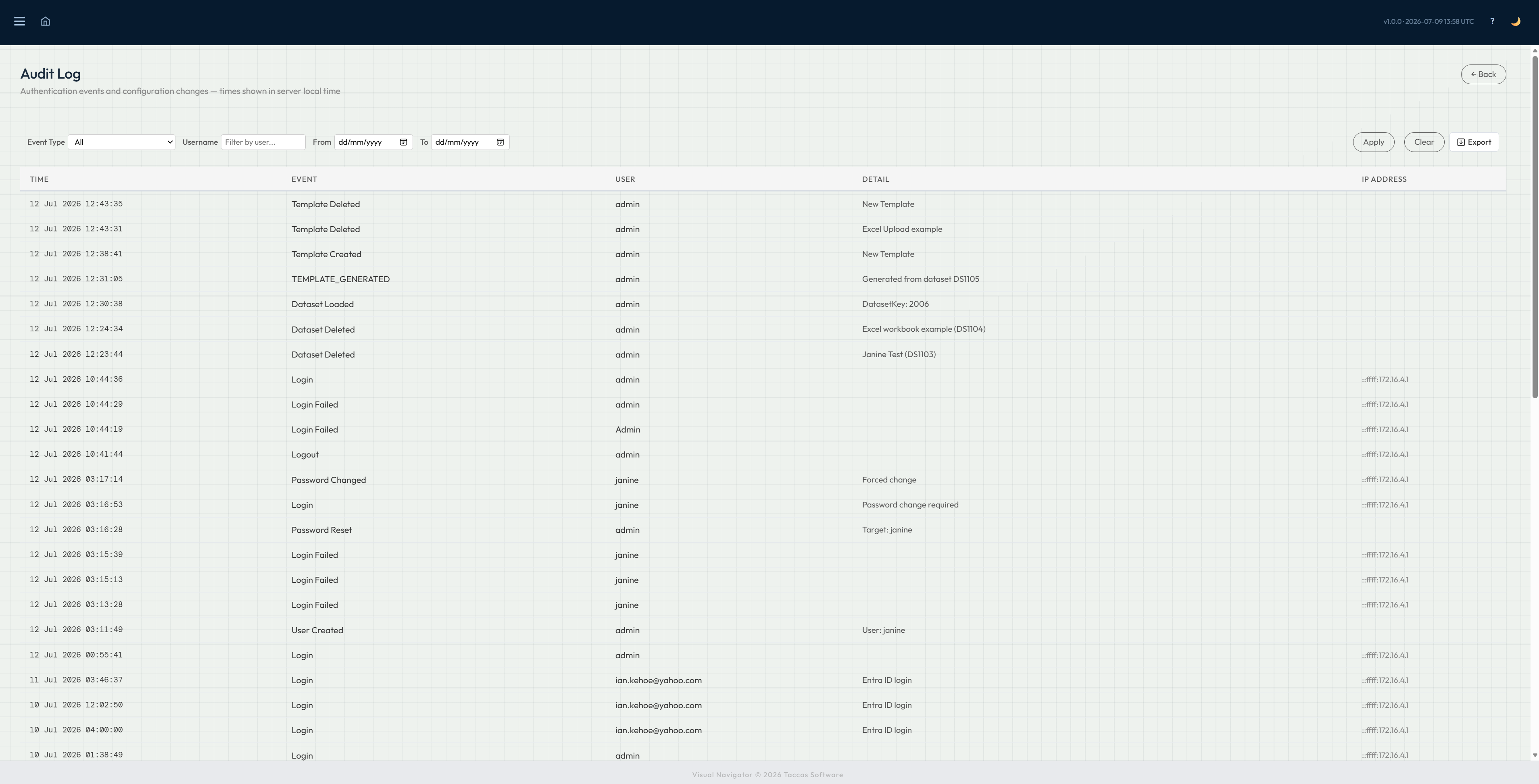
Task: Select the Excel Upload example detail
Action: pos(901,229)
